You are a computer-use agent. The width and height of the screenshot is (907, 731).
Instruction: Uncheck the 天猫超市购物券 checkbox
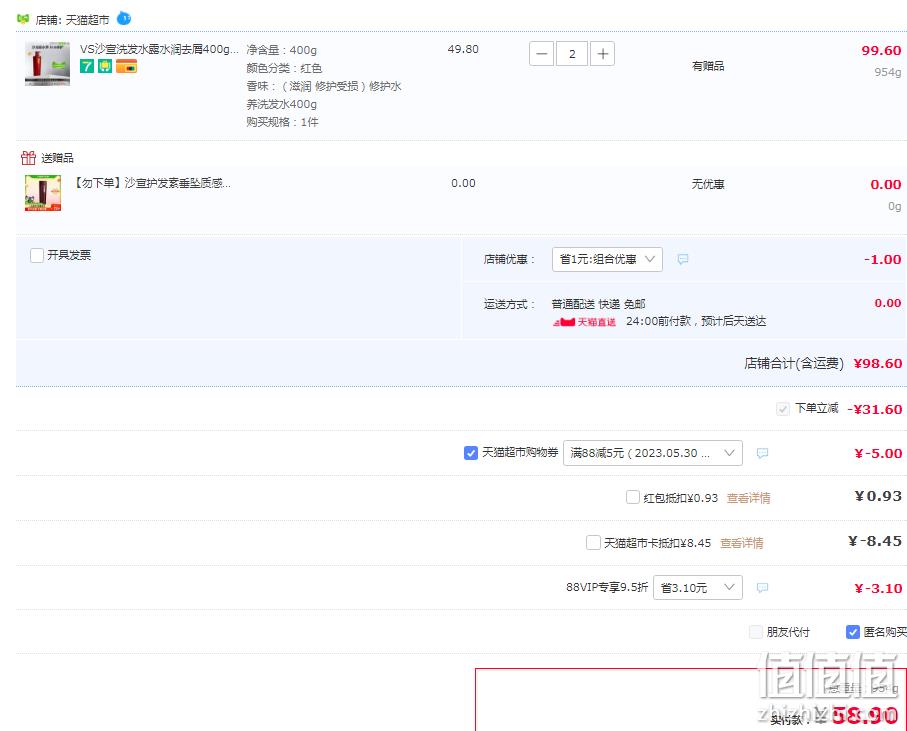tap(471, 453)
